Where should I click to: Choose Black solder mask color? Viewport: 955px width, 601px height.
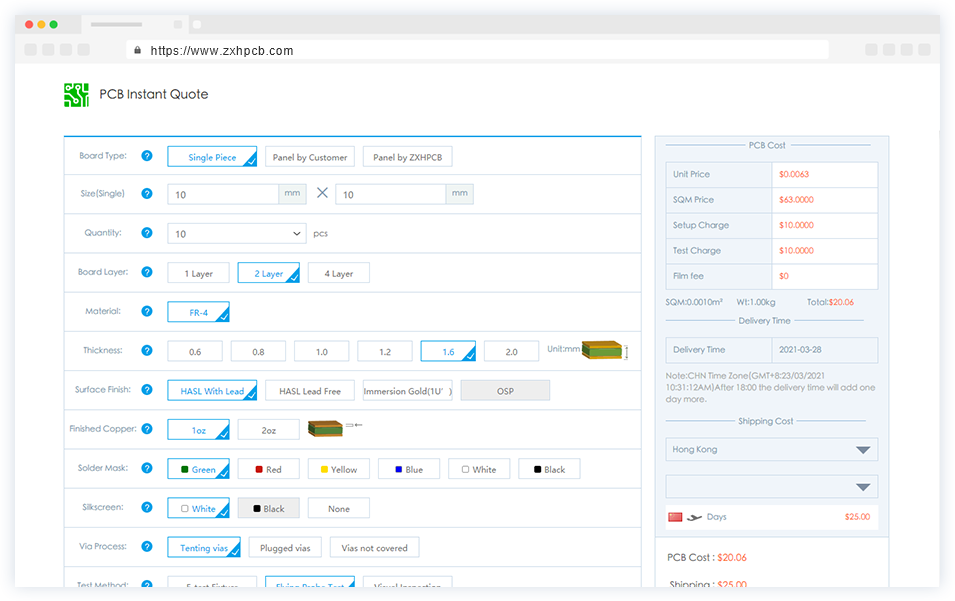click(549, 469)
